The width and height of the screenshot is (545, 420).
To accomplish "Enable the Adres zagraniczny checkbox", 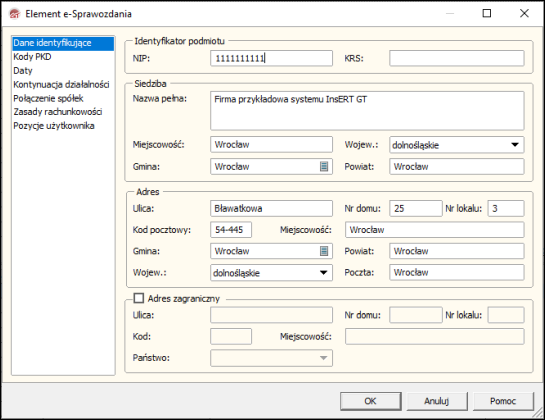I will pos(139,298).
